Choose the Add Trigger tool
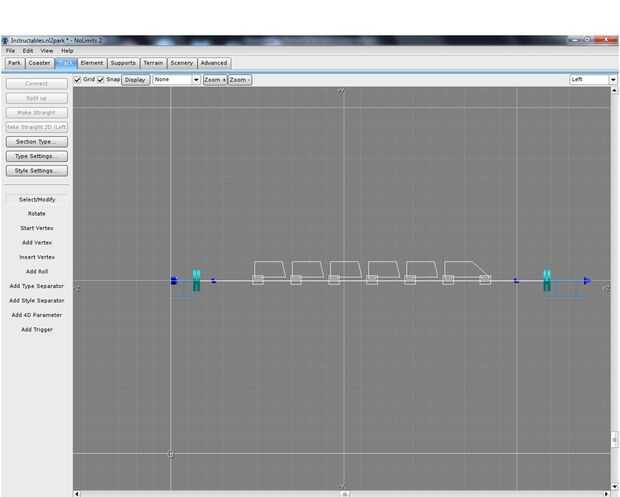The width and height of the screenshot is (620, 497). pos(37,329)
